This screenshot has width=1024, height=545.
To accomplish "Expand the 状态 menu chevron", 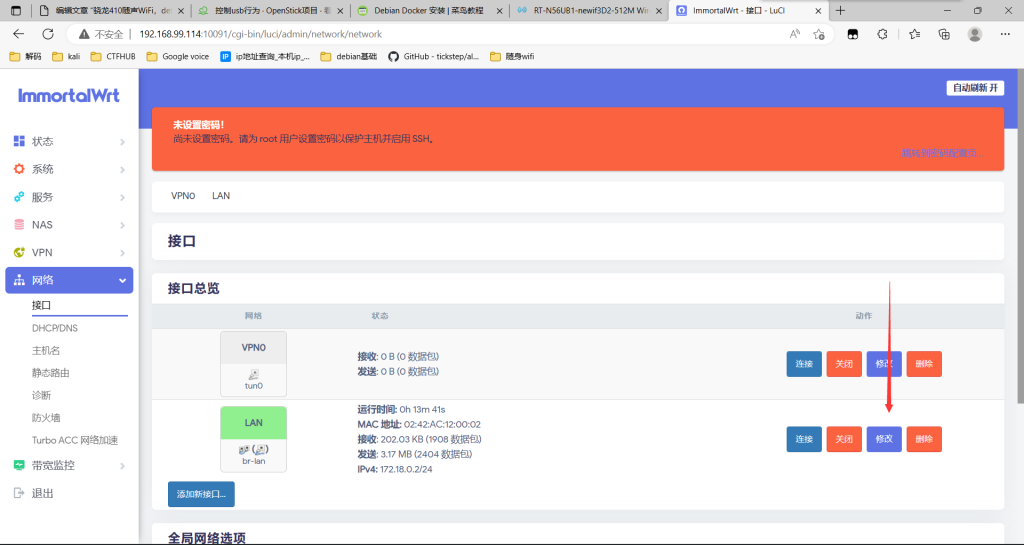I will click(x=122, y=142).
